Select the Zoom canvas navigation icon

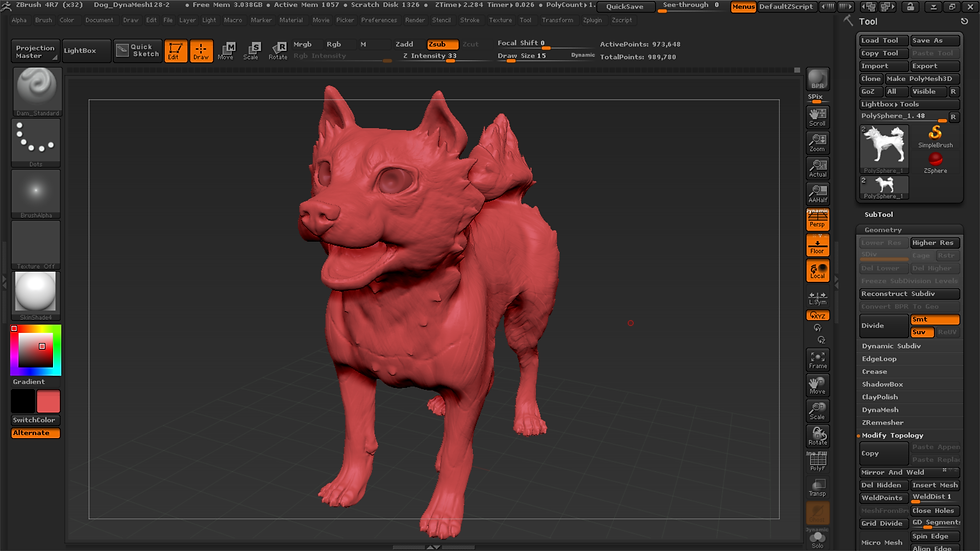[x=818, y=142]
